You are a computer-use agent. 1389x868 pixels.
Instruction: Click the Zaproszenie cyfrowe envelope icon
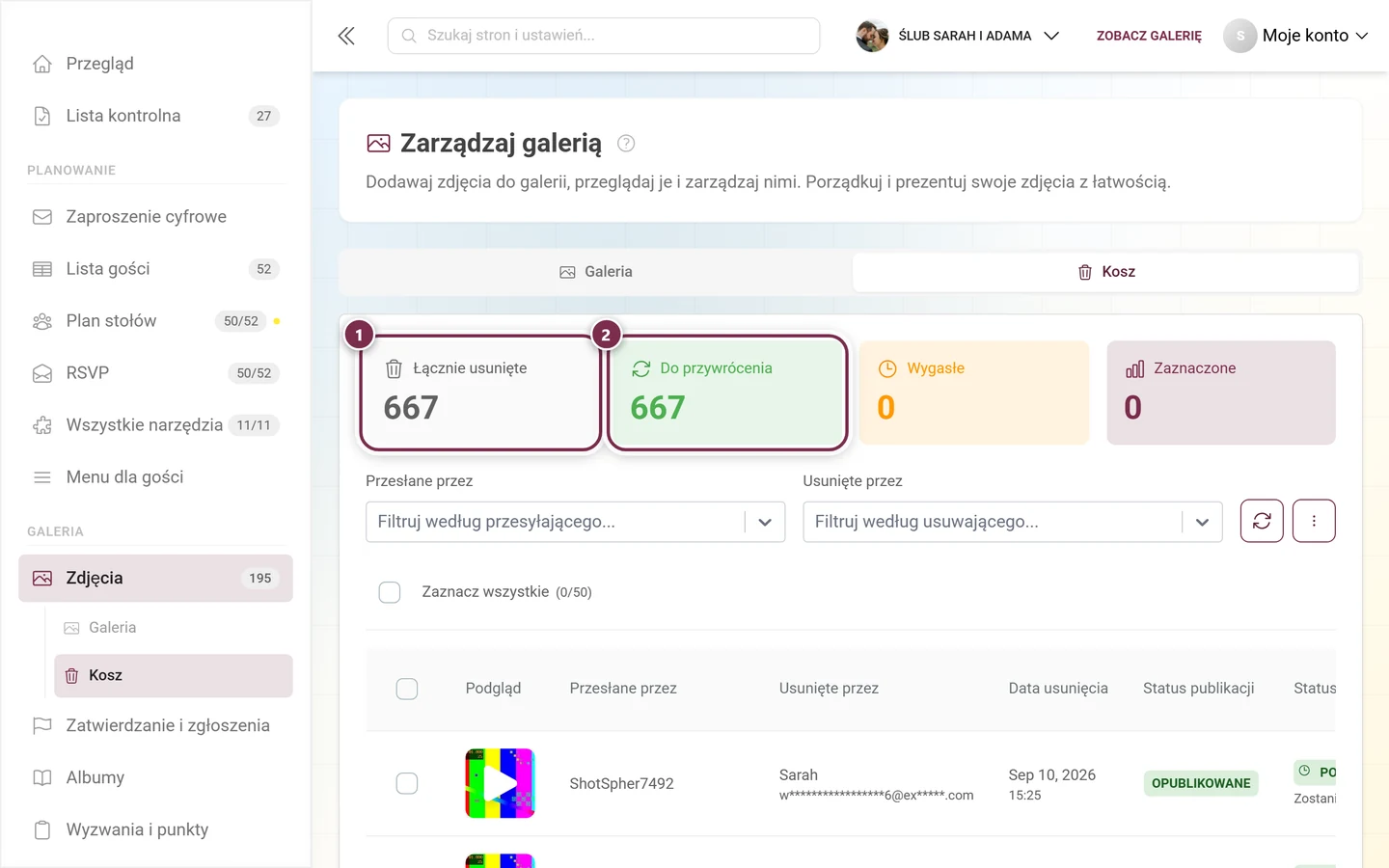pos(42,217)
